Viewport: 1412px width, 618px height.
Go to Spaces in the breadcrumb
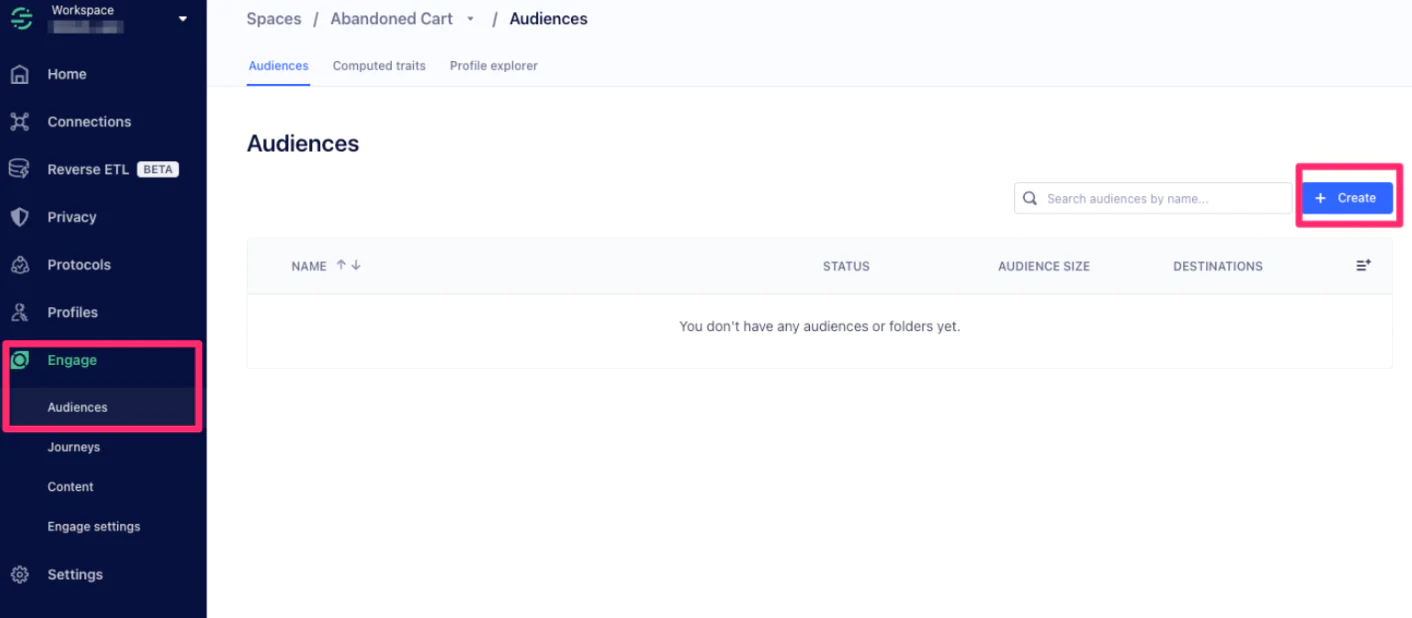pyautogui.click(x=274, y=19)
